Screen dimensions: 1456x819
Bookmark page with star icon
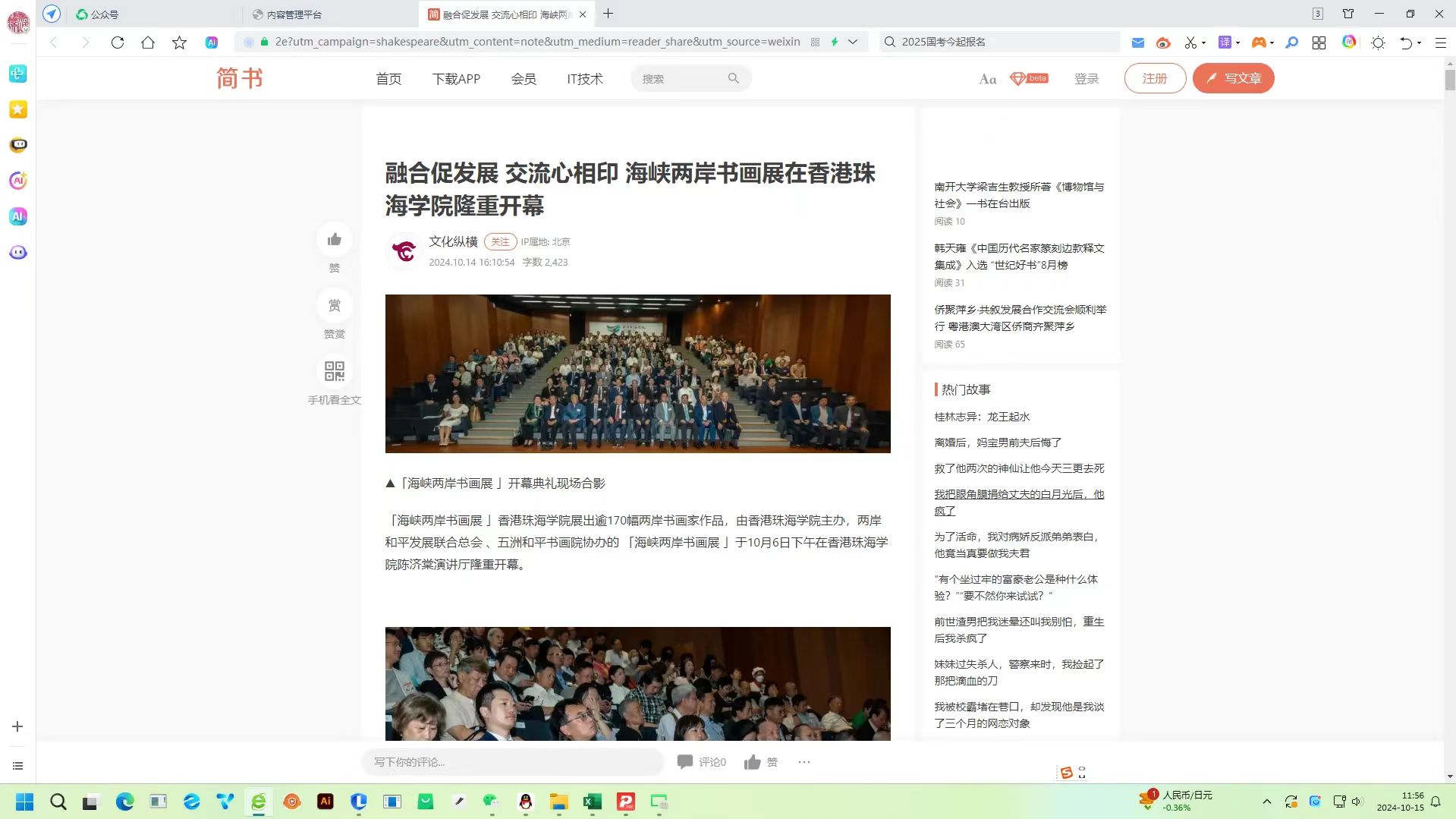(179, 43)
